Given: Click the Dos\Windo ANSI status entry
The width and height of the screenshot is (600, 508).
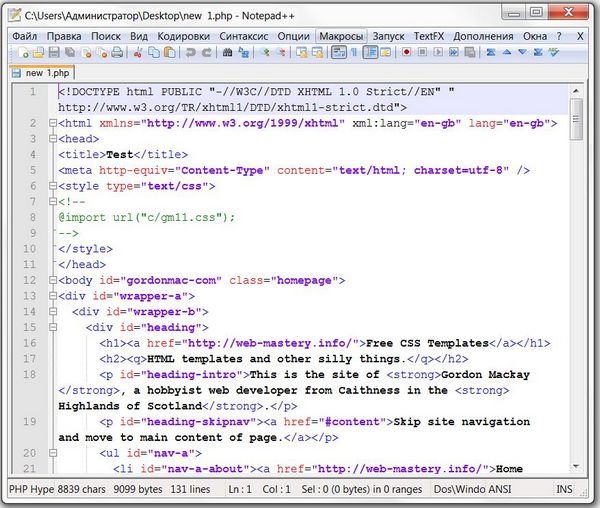Looking at the screenshot, I should (472, 489).
